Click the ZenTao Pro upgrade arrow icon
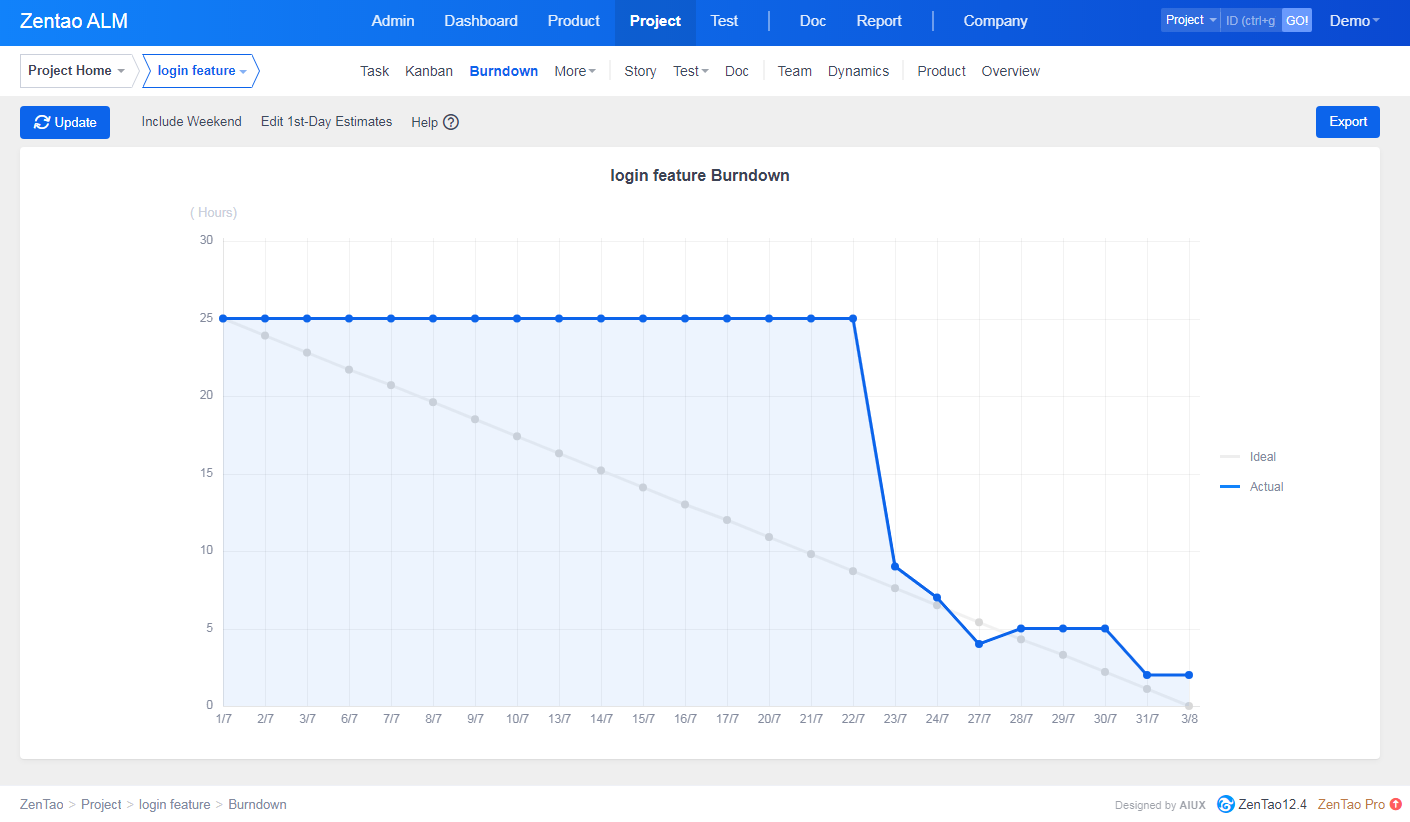The height and width of the screenshot is (822, 1410). point(1396,804)
